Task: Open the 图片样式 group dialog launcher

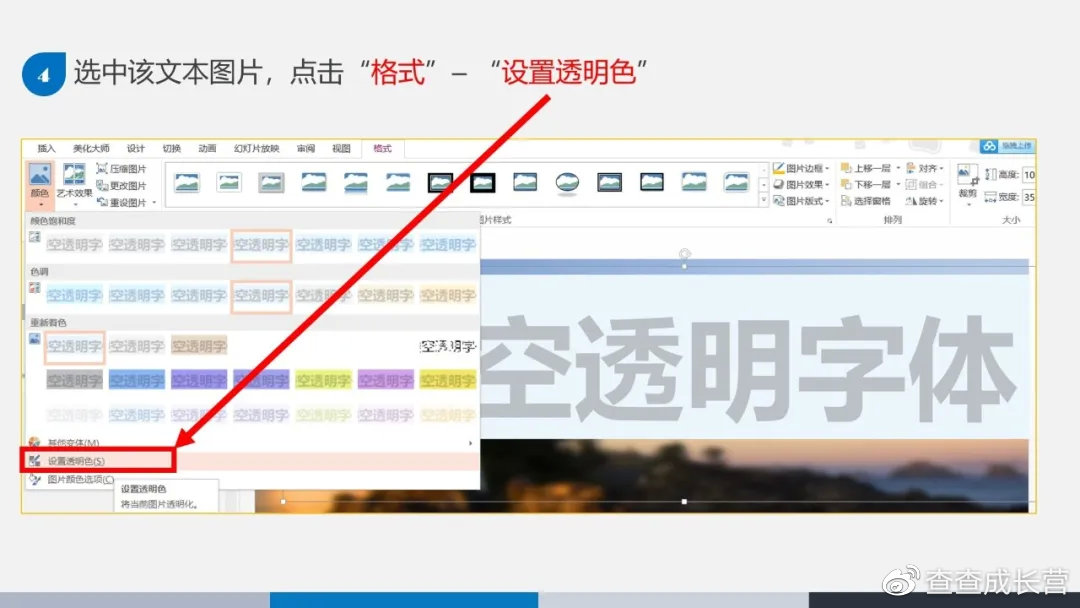Action: 829,221
